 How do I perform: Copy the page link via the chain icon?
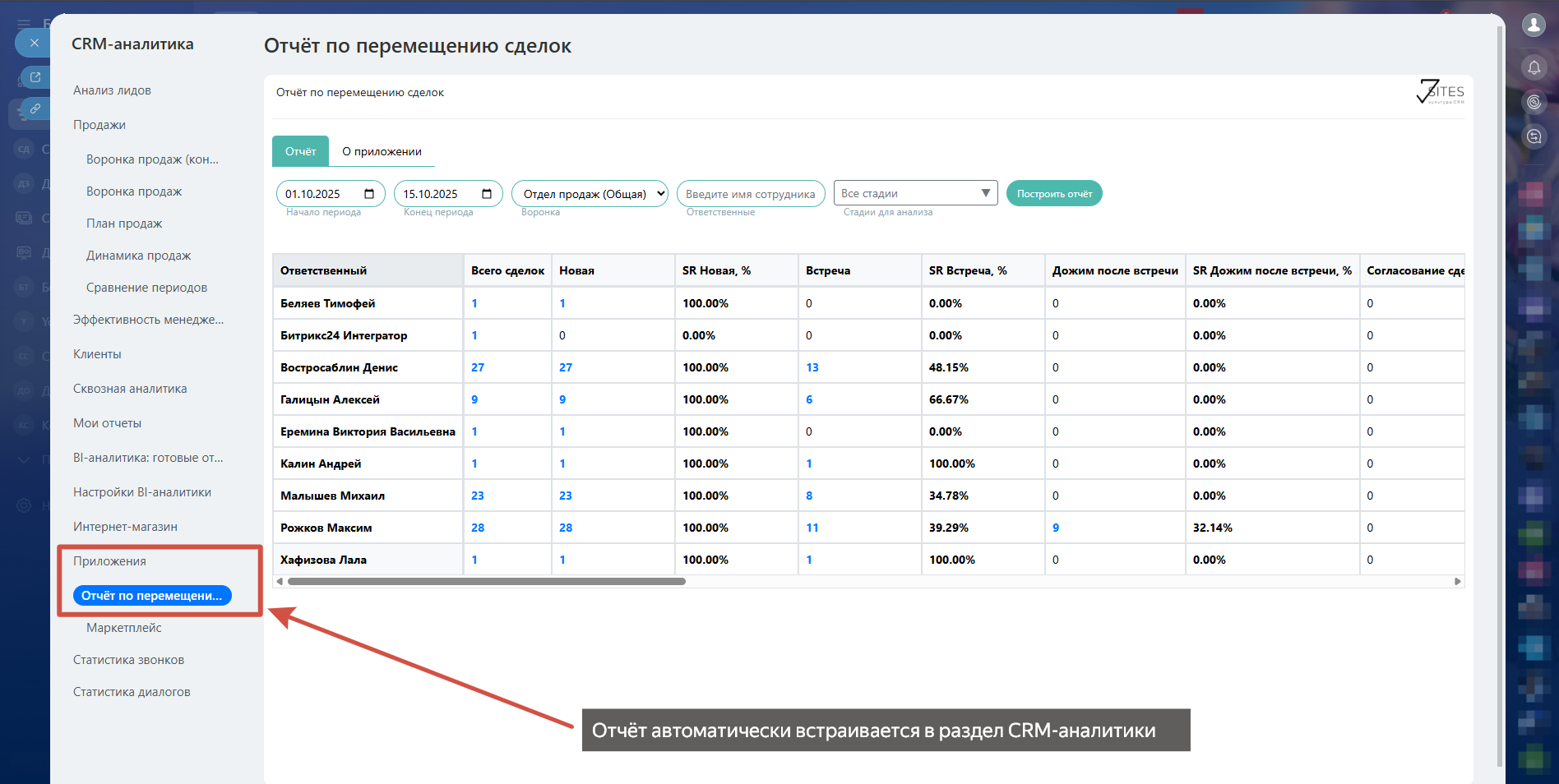coord(35,108)
